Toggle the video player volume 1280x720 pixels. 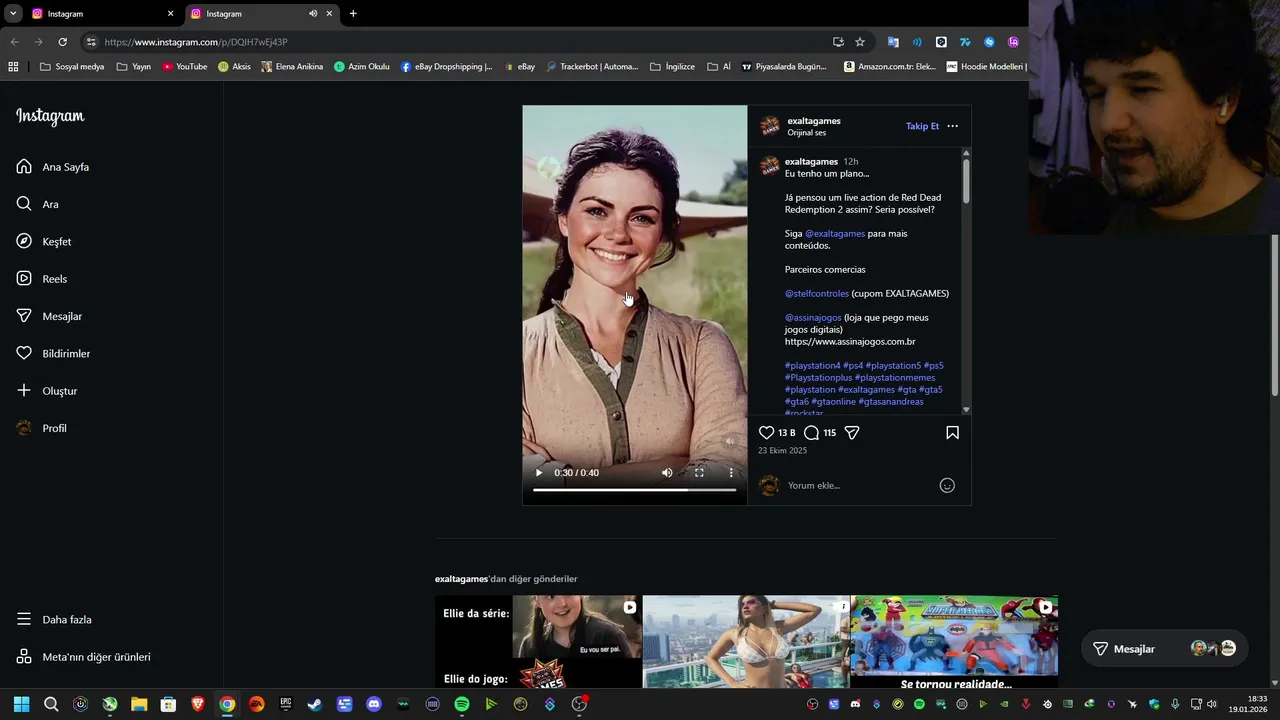pyautogui.click(x=667, y=473)
